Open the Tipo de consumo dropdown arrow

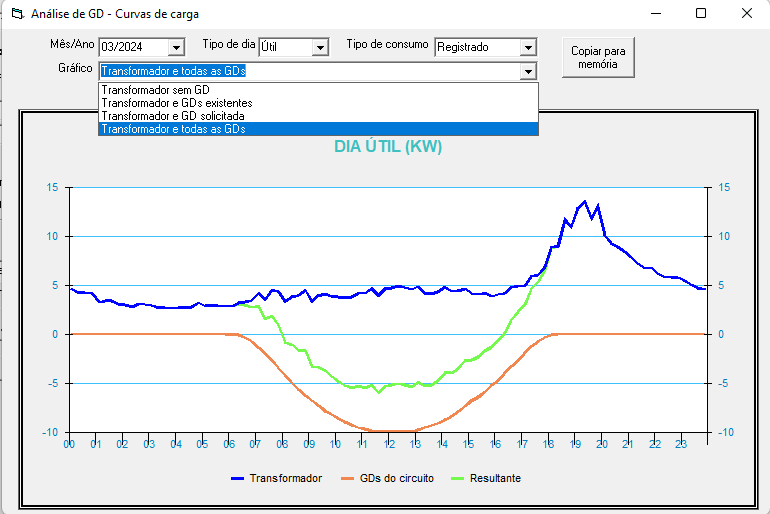(528, 47)
